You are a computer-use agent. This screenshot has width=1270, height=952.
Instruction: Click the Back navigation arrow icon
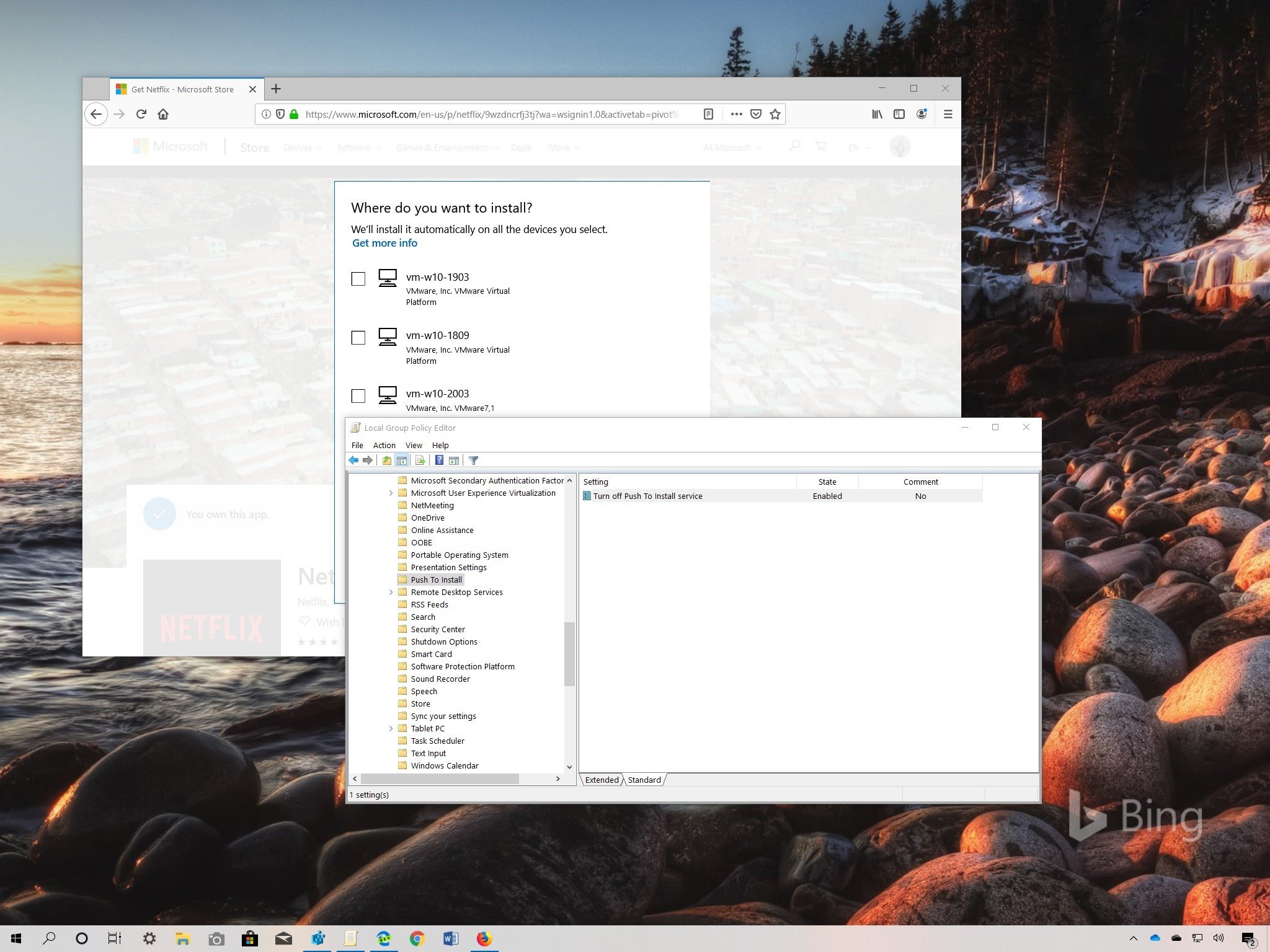(x=98, y=113)
